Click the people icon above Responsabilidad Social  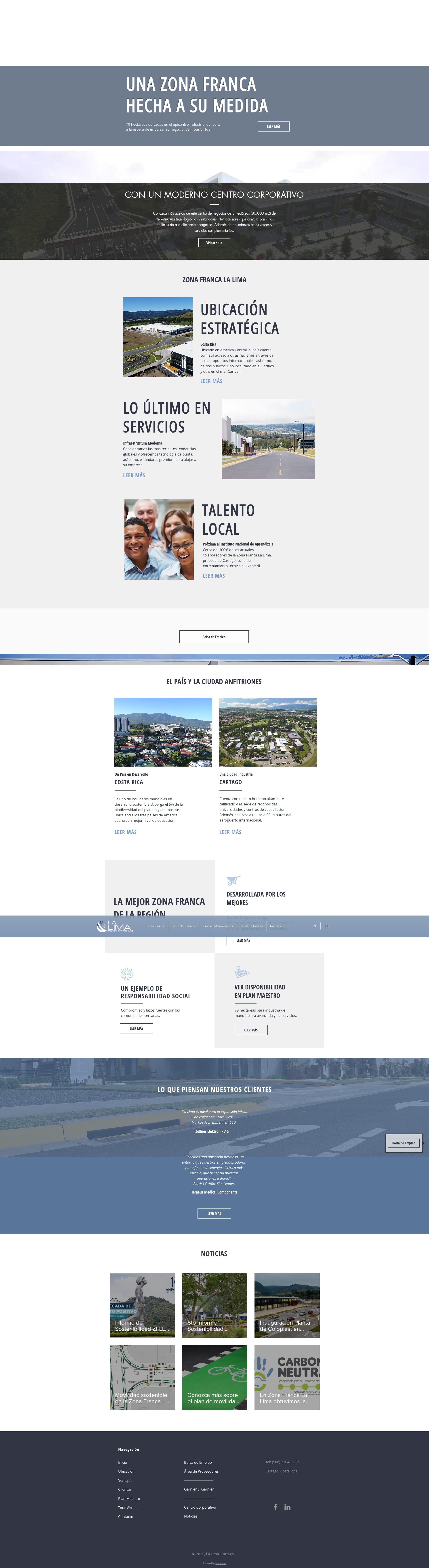(127, 973)
